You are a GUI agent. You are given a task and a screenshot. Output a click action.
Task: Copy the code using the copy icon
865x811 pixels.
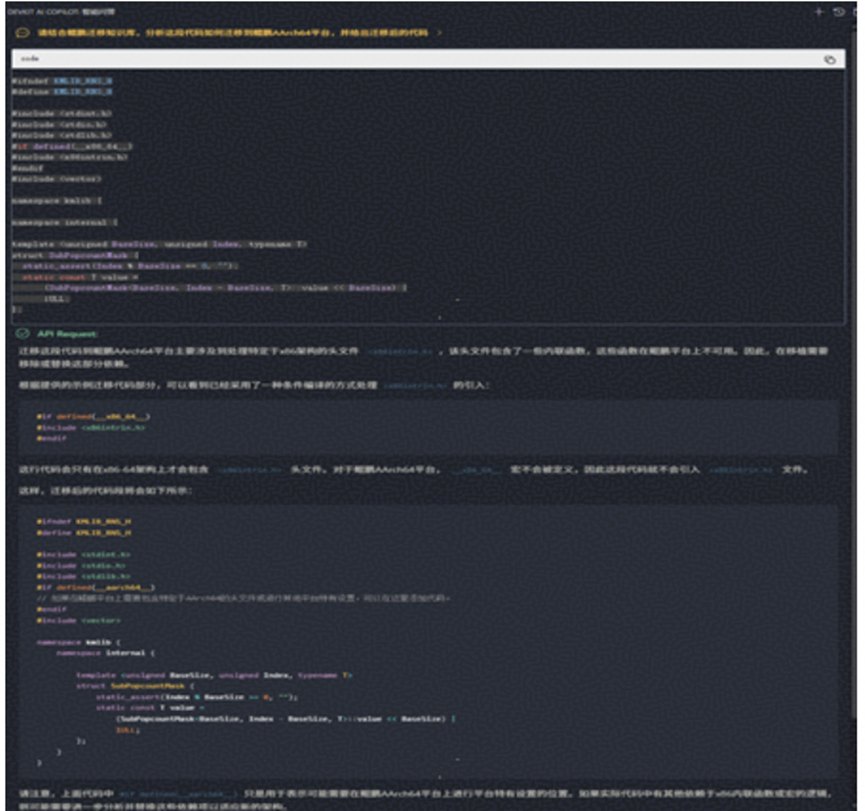(x=829, y=59)
